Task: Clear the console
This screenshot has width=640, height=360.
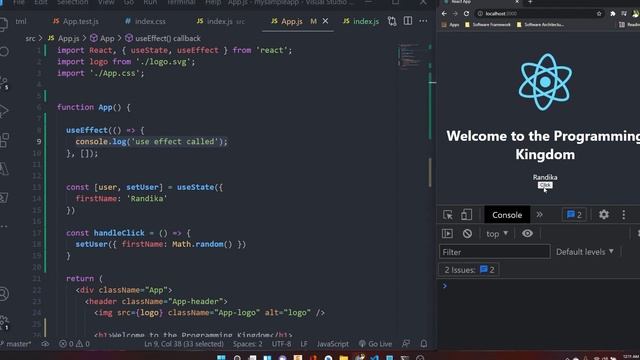Action: click(x=467, y=233)
